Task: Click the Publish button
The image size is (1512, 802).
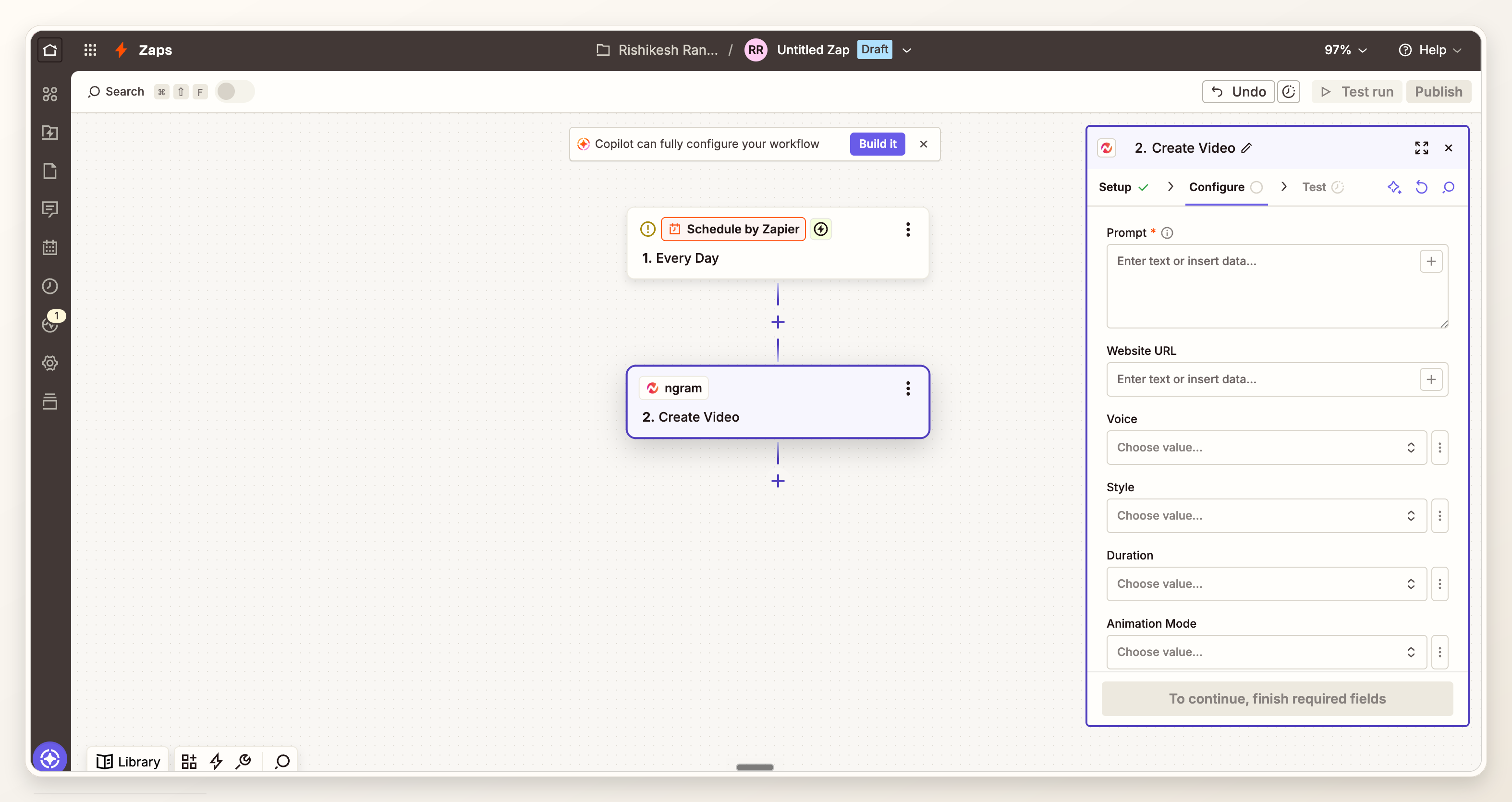Action: (1438, 92)
